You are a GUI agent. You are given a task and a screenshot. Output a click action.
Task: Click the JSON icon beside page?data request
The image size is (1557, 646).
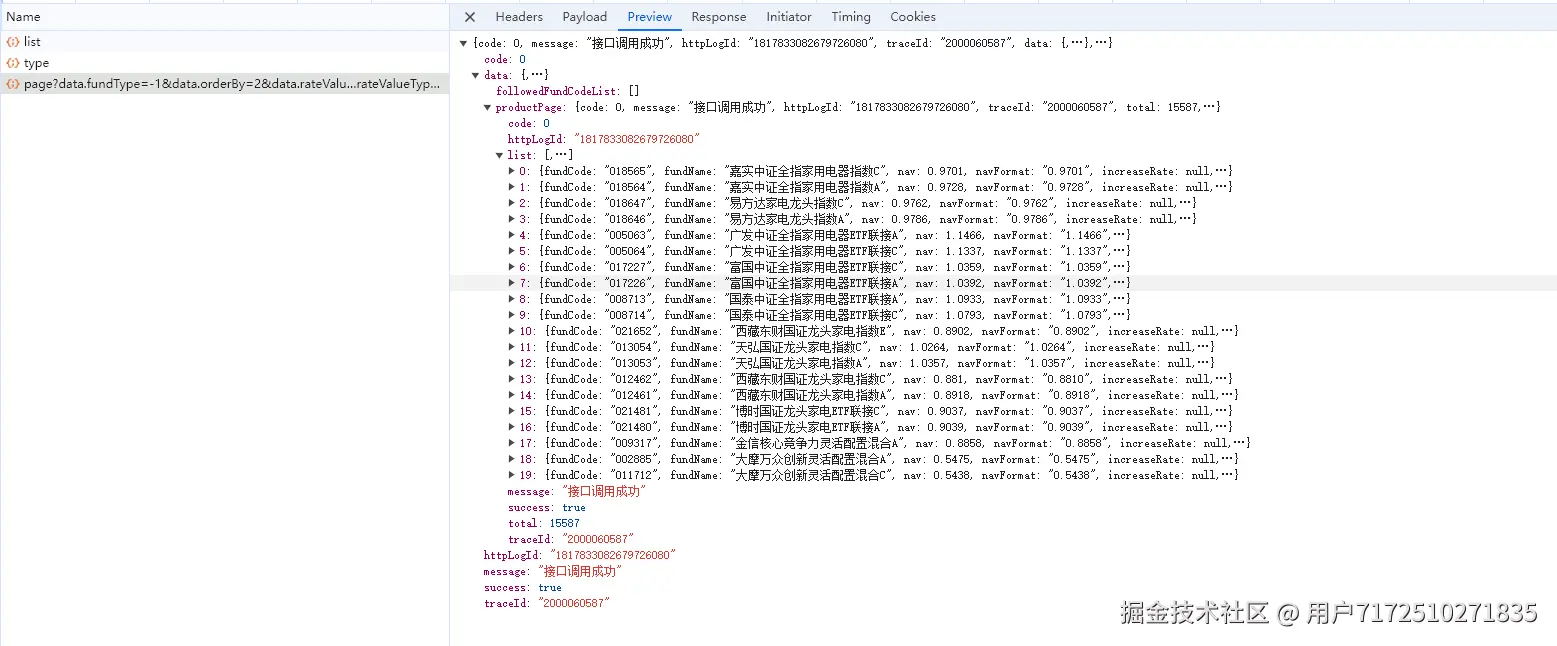click(x=13, y=84)
